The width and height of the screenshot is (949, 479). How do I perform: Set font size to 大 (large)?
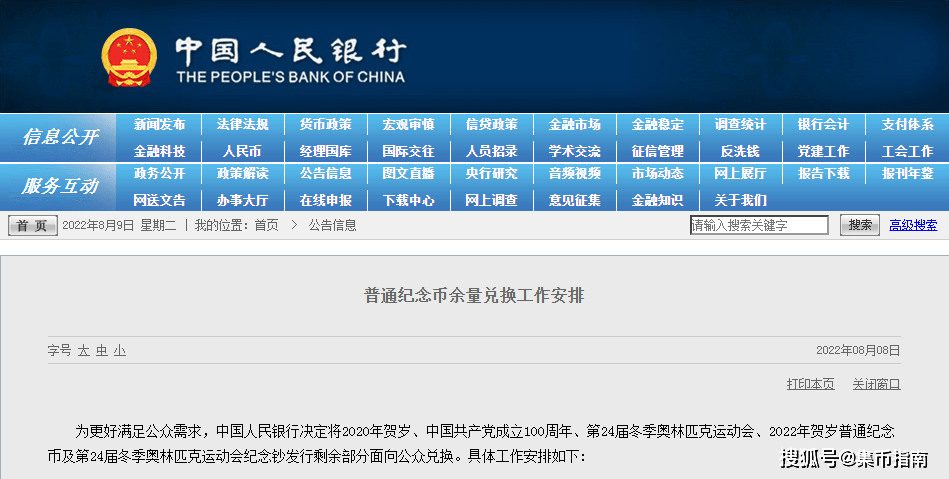[84, 350]
